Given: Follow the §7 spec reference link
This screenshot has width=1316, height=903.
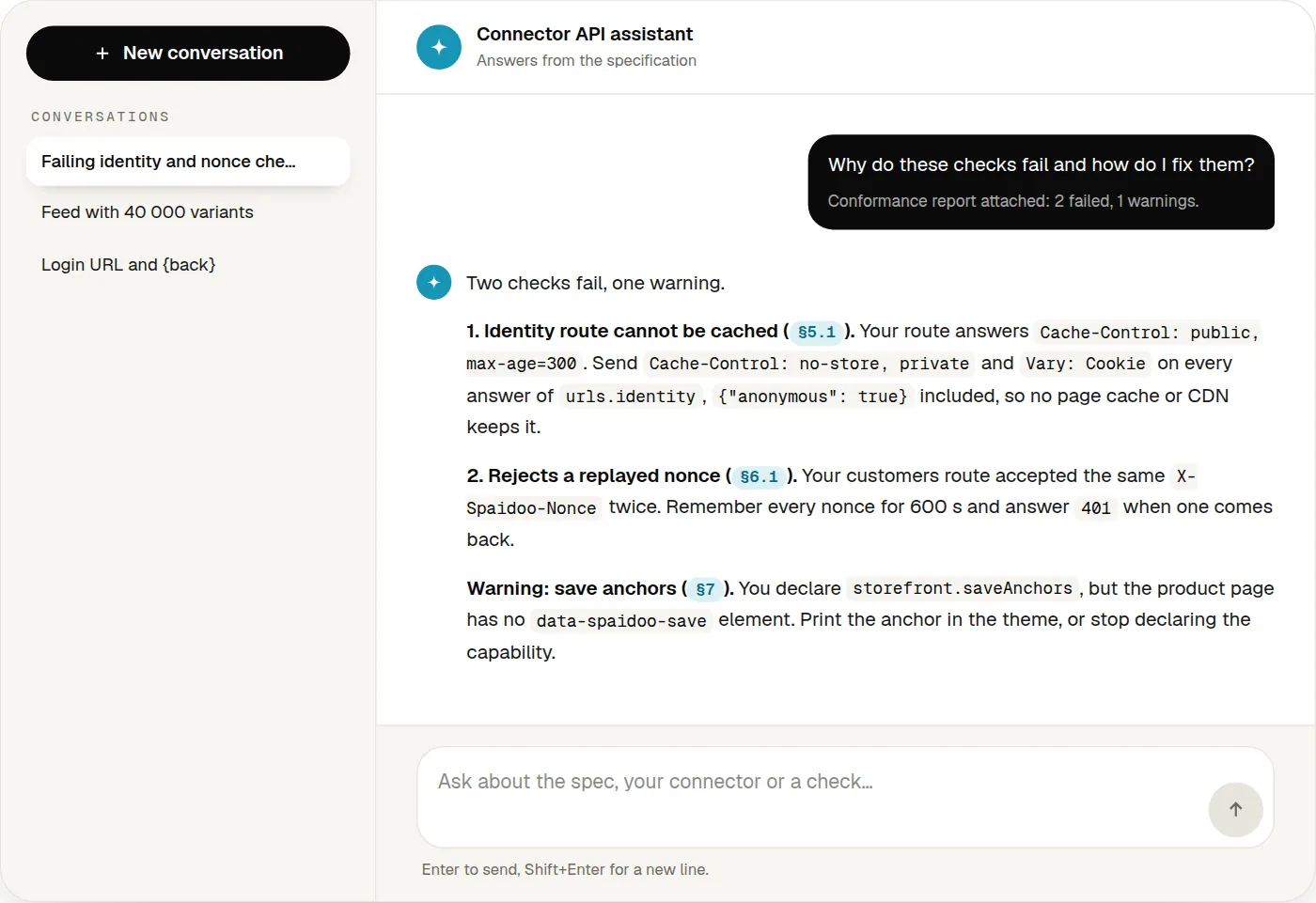Looking at the screenshot, I should coord(705,589).
